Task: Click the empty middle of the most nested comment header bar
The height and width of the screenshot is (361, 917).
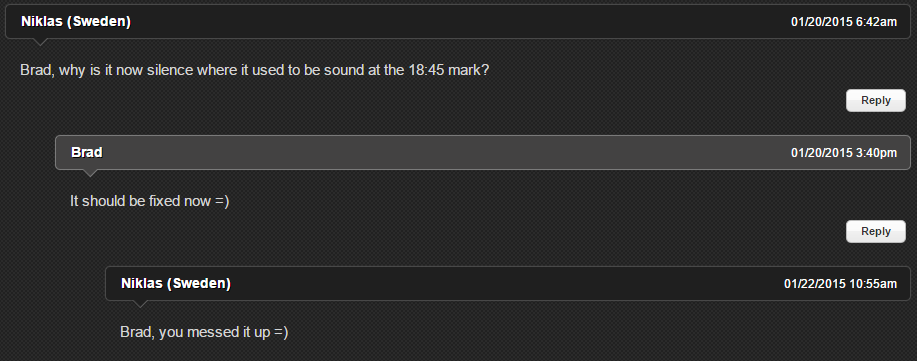Action: click(x=506, y=284)
